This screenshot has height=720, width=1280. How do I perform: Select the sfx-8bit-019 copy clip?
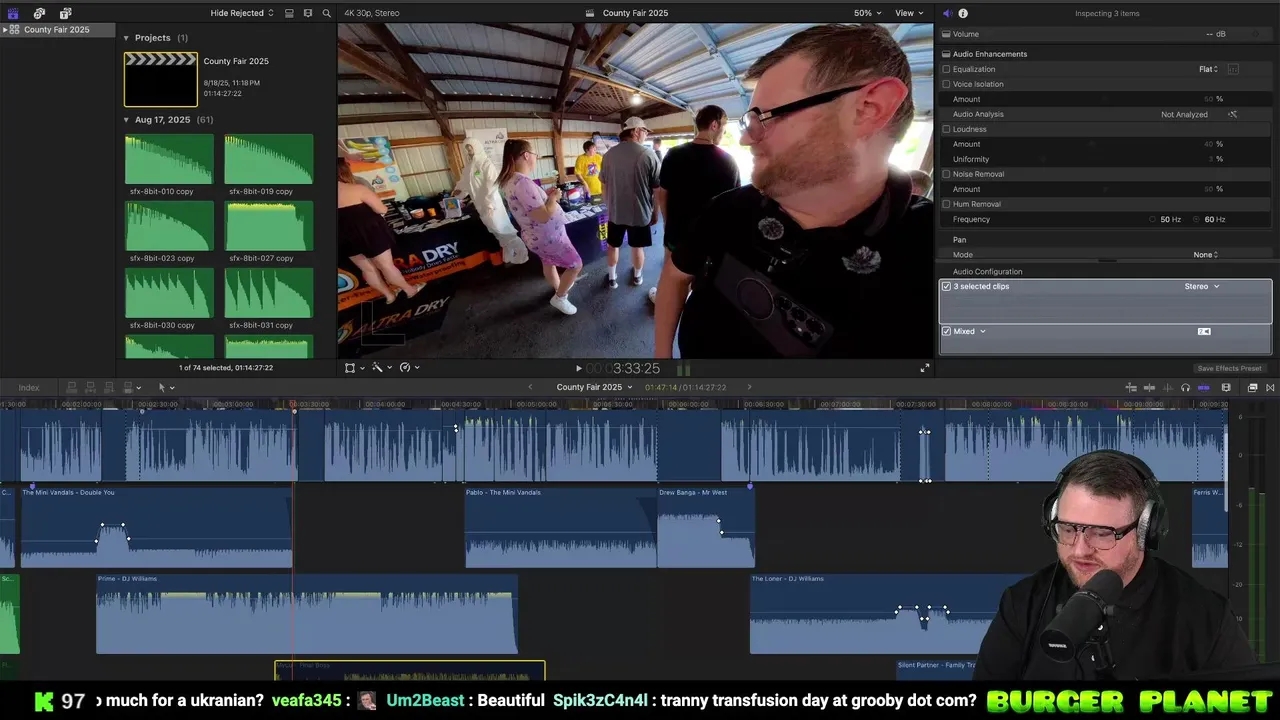pyautogui.click(x=269, y=160)
